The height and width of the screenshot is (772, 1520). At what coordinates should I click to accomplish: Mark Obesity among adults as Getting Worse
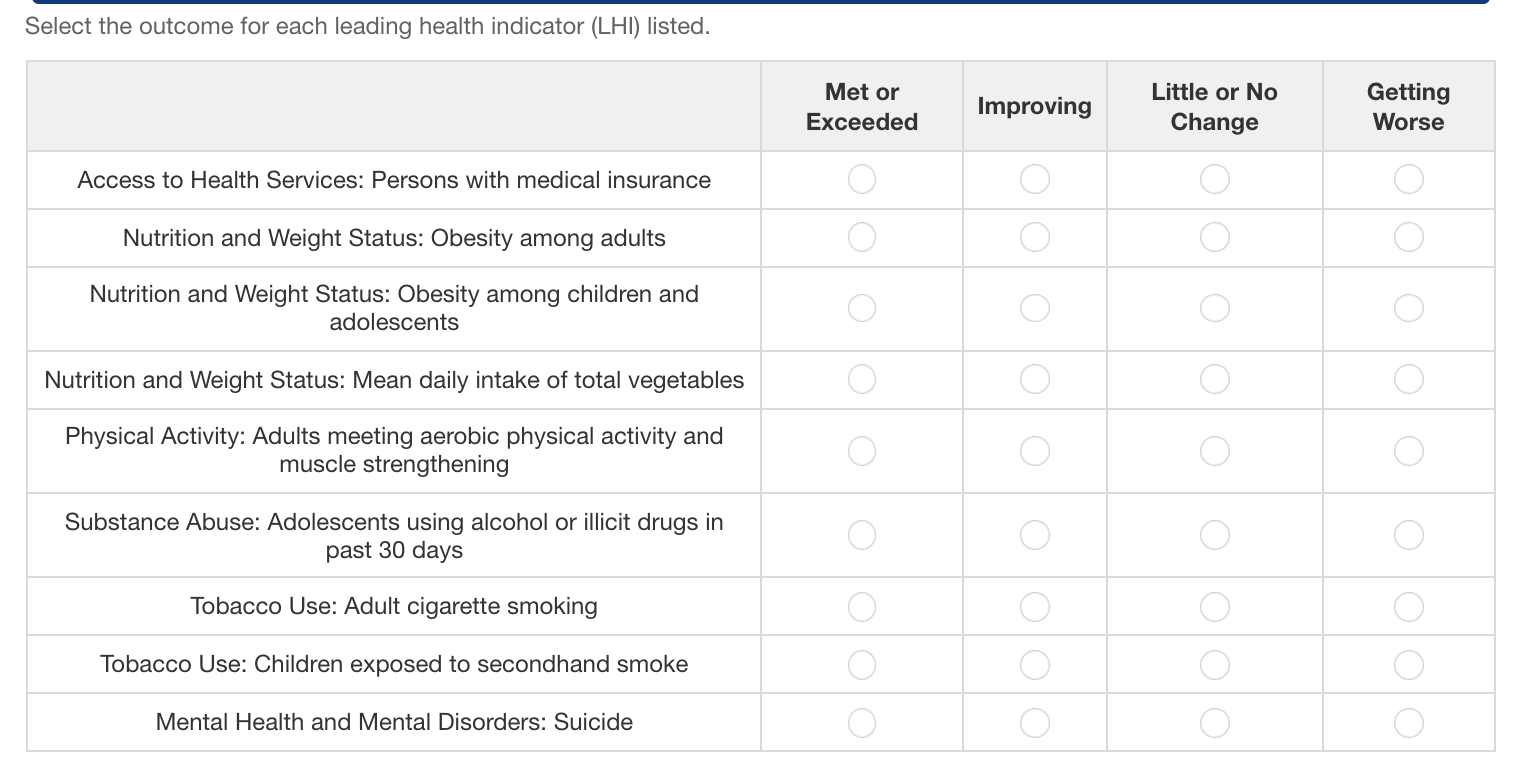[x=1408, y=237]
